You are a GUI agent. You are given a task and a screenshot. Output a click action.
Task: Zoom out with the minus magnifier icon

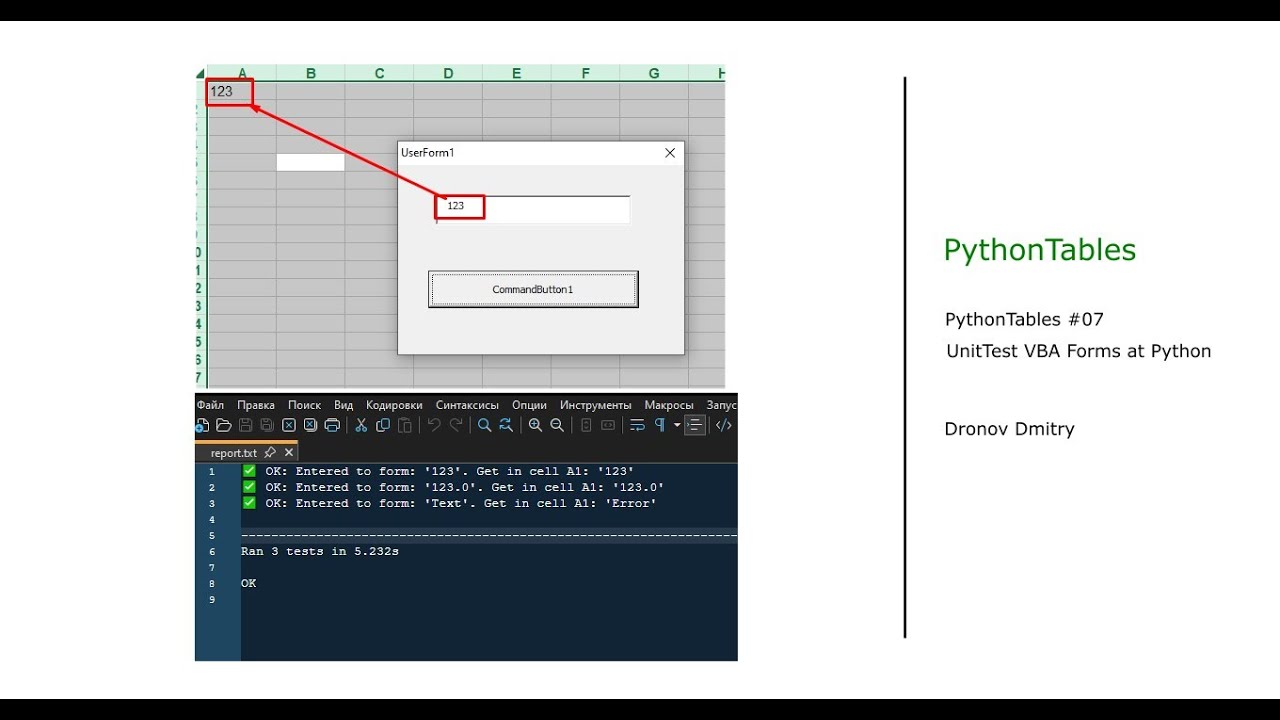pos(557,425)
